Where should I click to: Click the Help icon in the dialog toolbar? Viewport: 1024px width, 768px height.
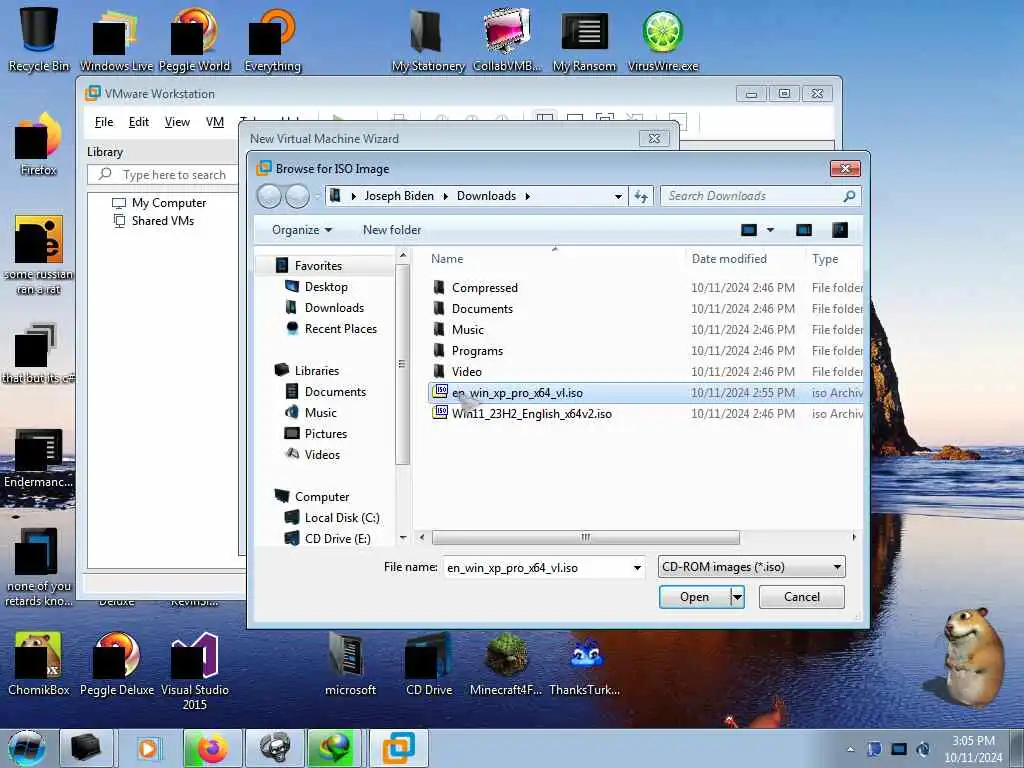click(x=840, y=230)
